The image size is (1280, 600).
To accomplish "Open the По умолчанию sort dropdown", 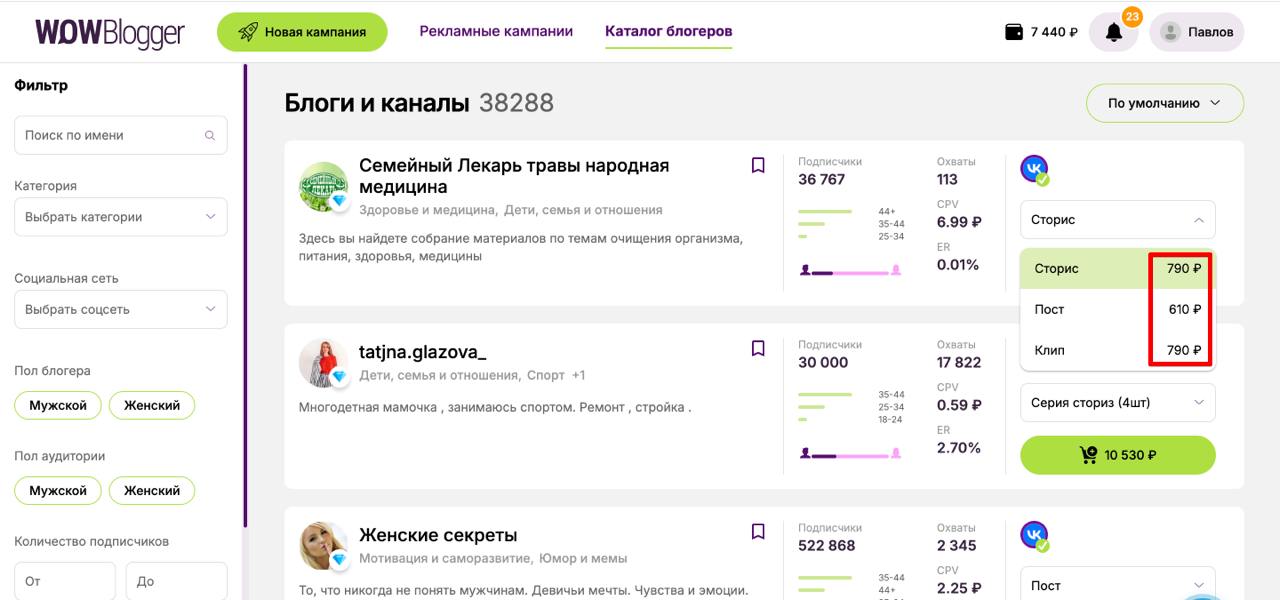I will (x=1164, y=103).
